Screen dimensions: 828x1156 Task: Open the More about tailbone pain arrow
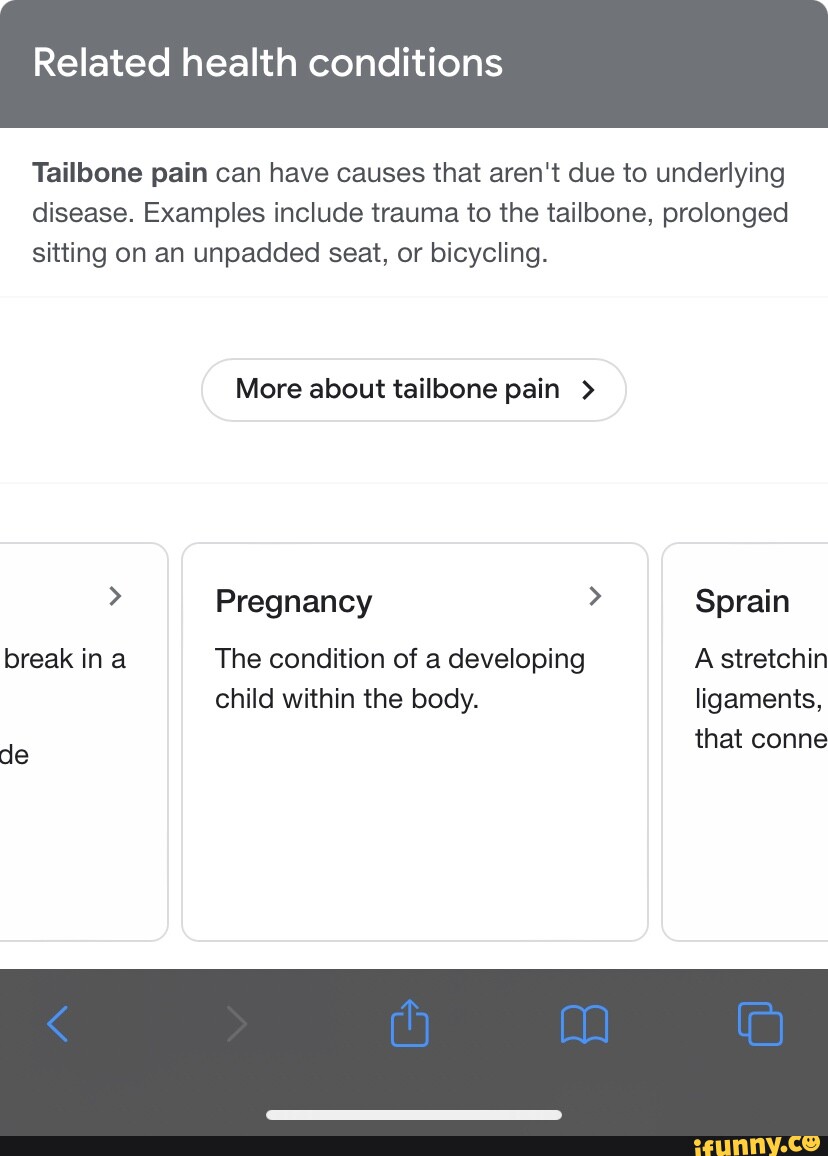tap(588, 390)
